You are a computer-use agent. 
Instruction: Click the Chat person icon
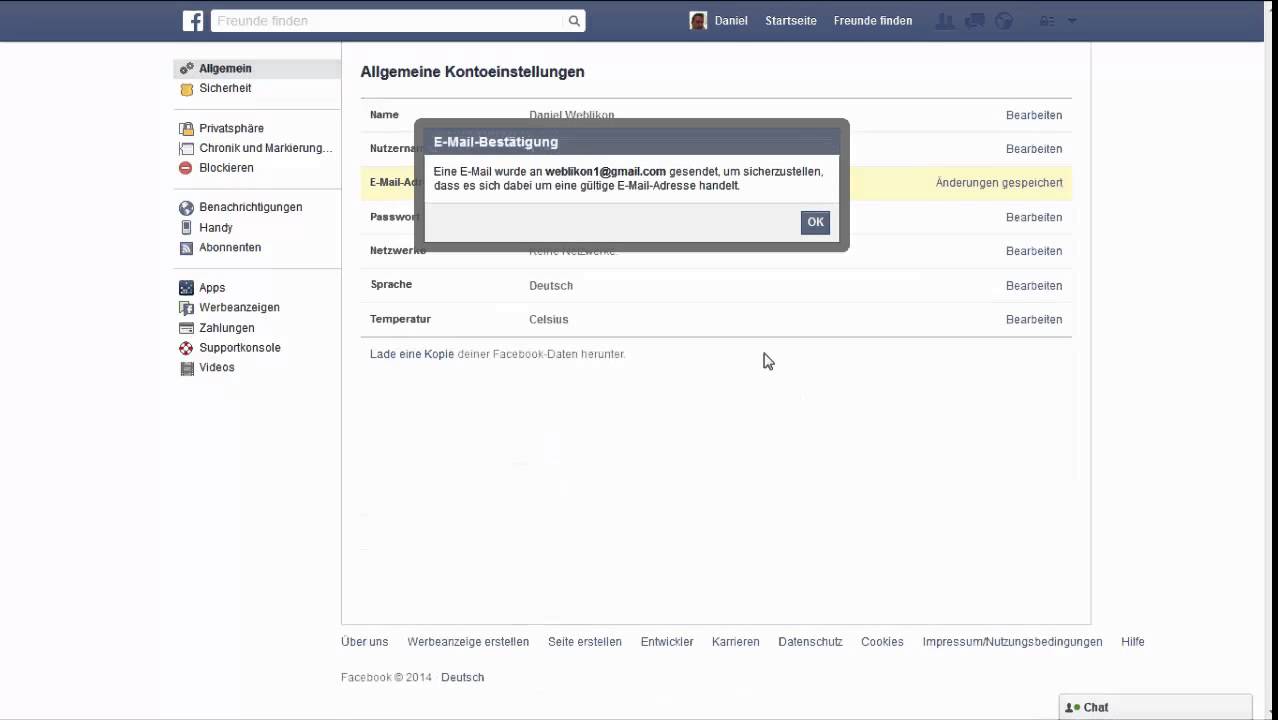(x=1073, y=707)
